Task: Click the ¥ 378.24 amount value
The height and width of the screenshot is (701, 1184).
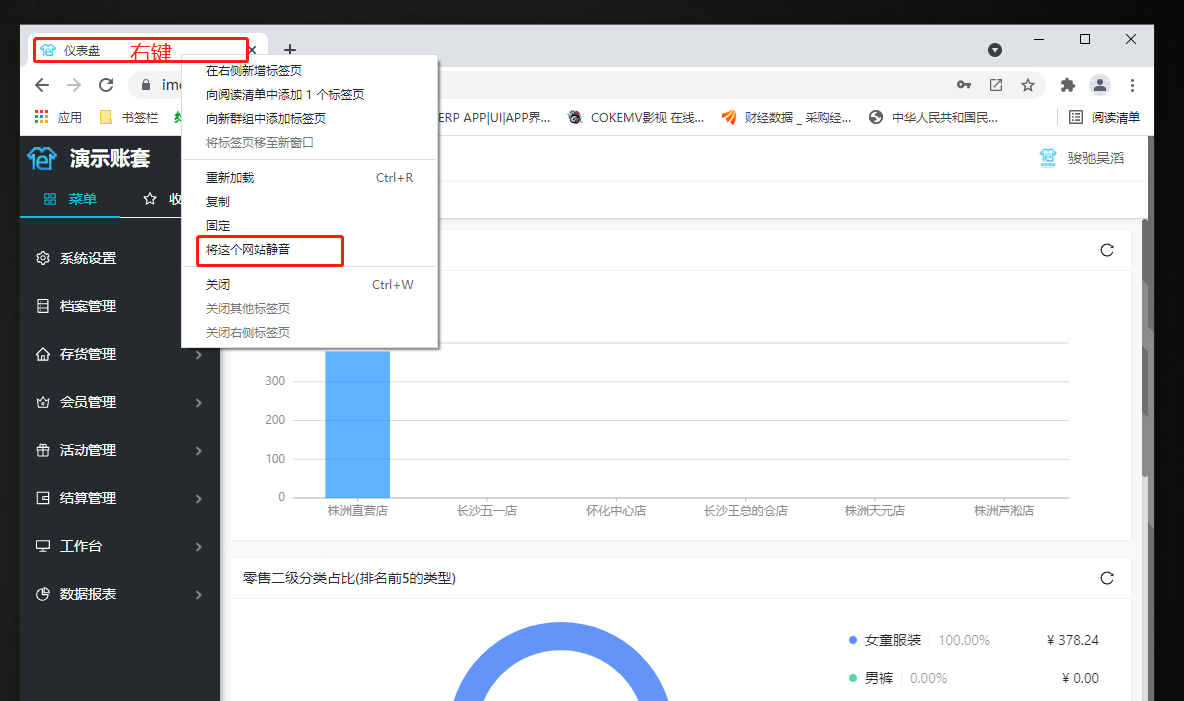Action: 1073,640
